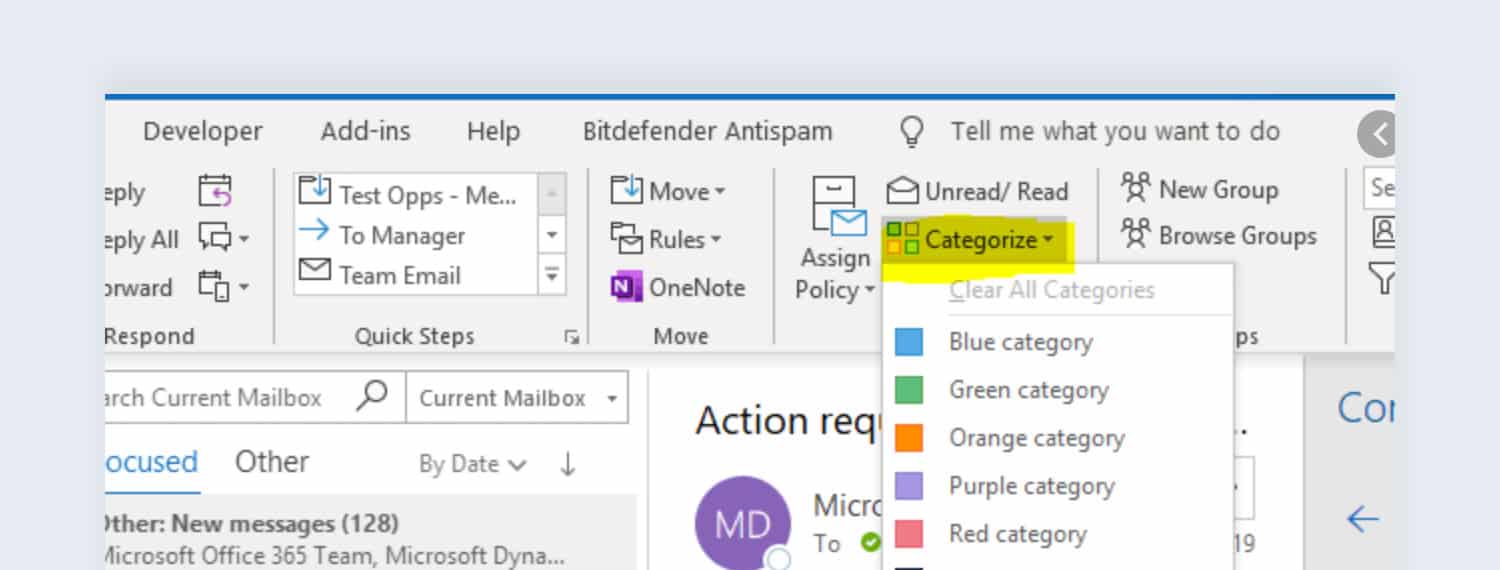Click the orange color swatch

click(909, 438)
